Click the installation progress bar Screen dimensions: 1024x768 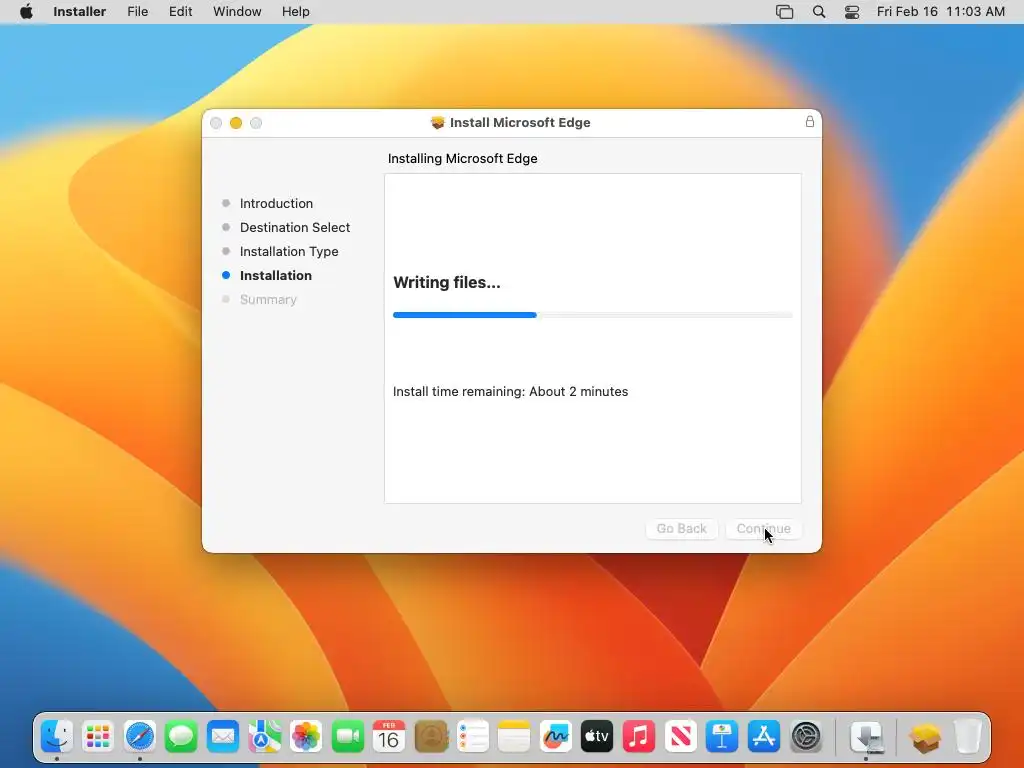pyautogui.click(x=592, y=315)
